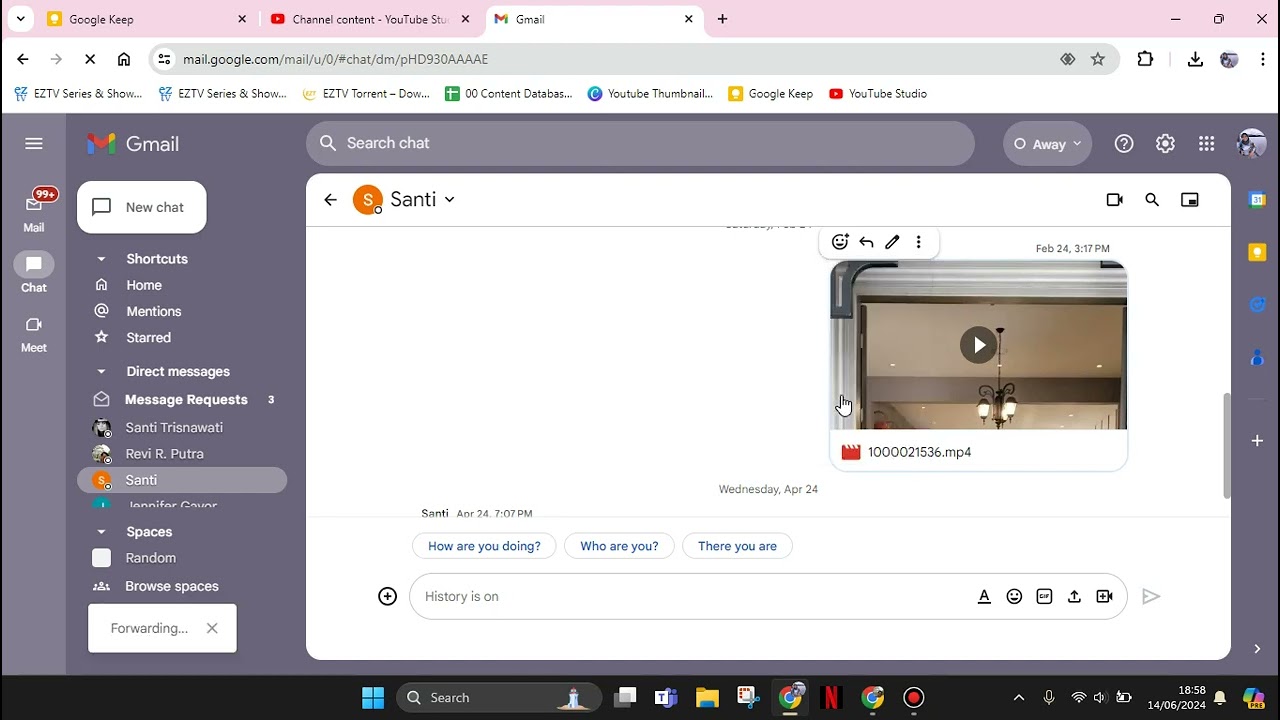Play the 1000021536.mp4 video

pos(979,345)
